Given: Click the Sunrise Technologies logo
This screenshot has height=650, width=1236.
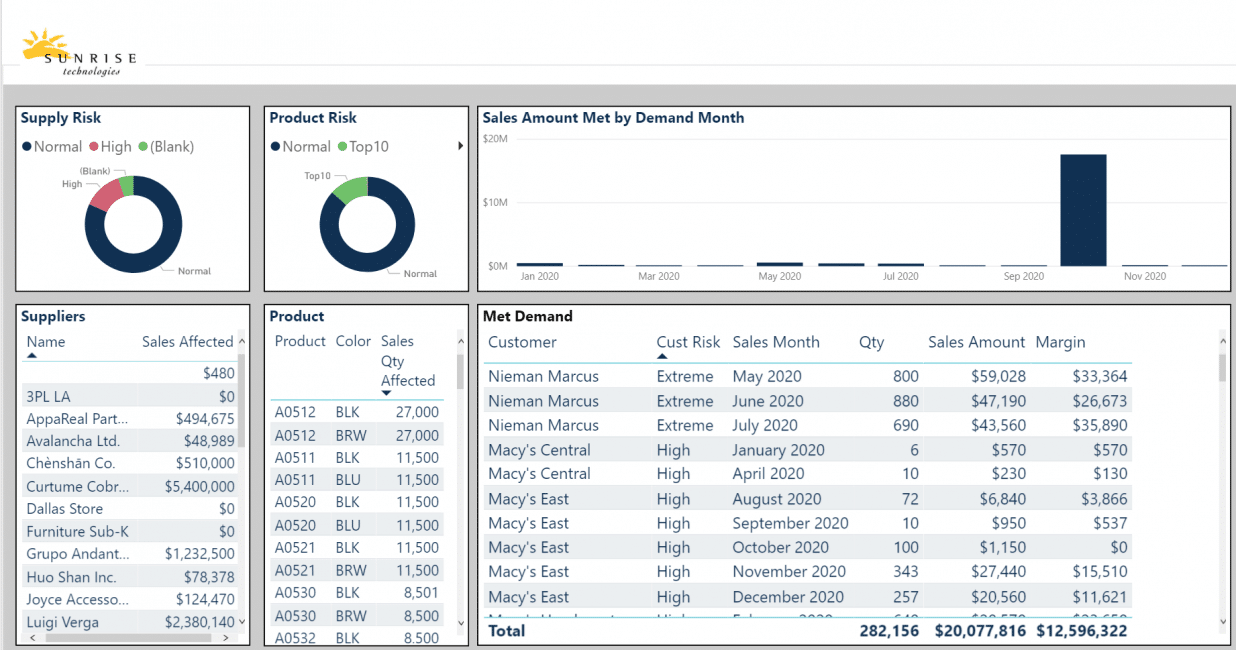Looking at the screenshot, I should point(78,52).
